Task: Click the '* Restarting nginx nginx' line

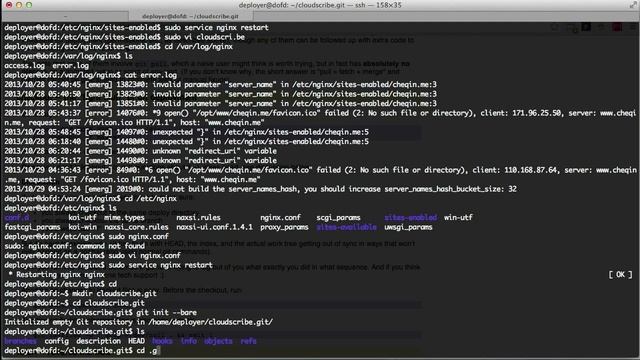Action: pos(56,275)
